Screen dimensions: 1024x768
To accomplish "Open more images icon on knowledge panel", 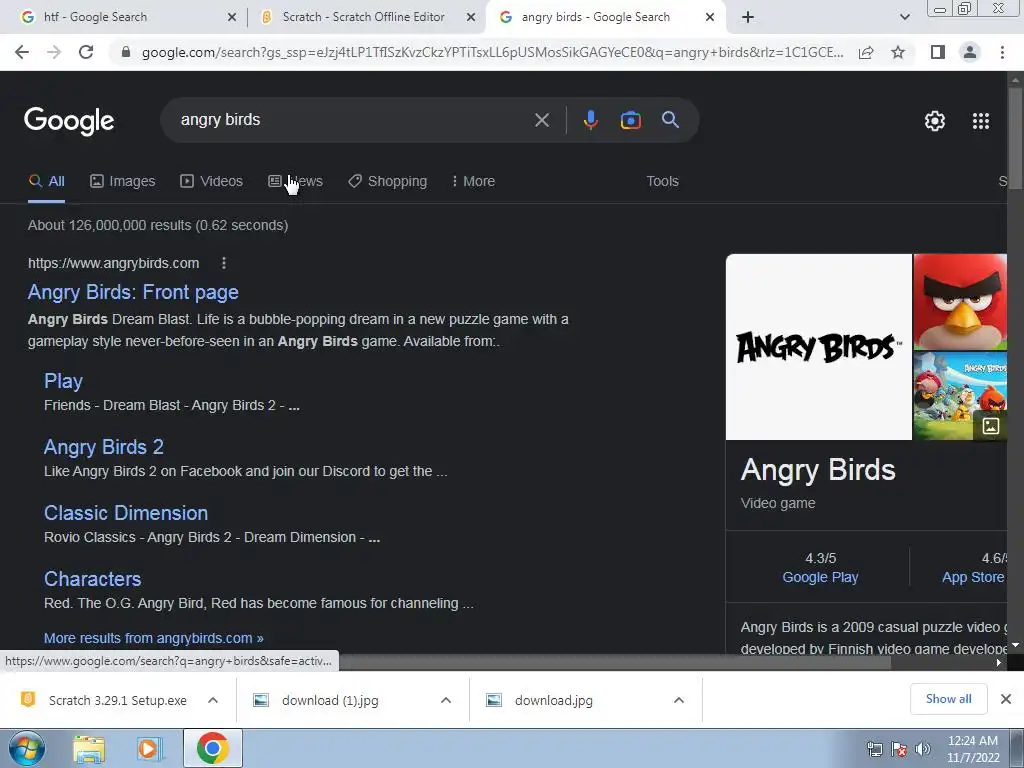I will (991, 426).
